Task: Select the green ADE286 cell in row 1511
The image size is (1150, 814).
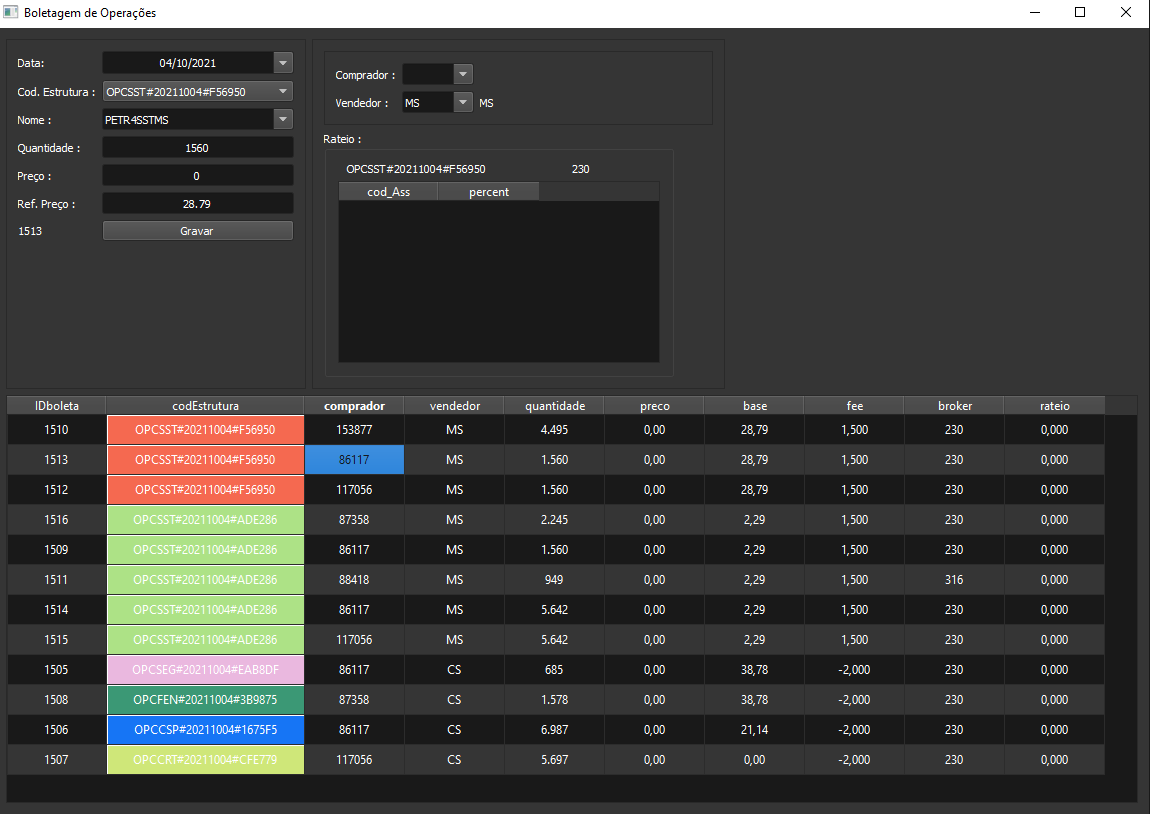Action: click(205, 580)
